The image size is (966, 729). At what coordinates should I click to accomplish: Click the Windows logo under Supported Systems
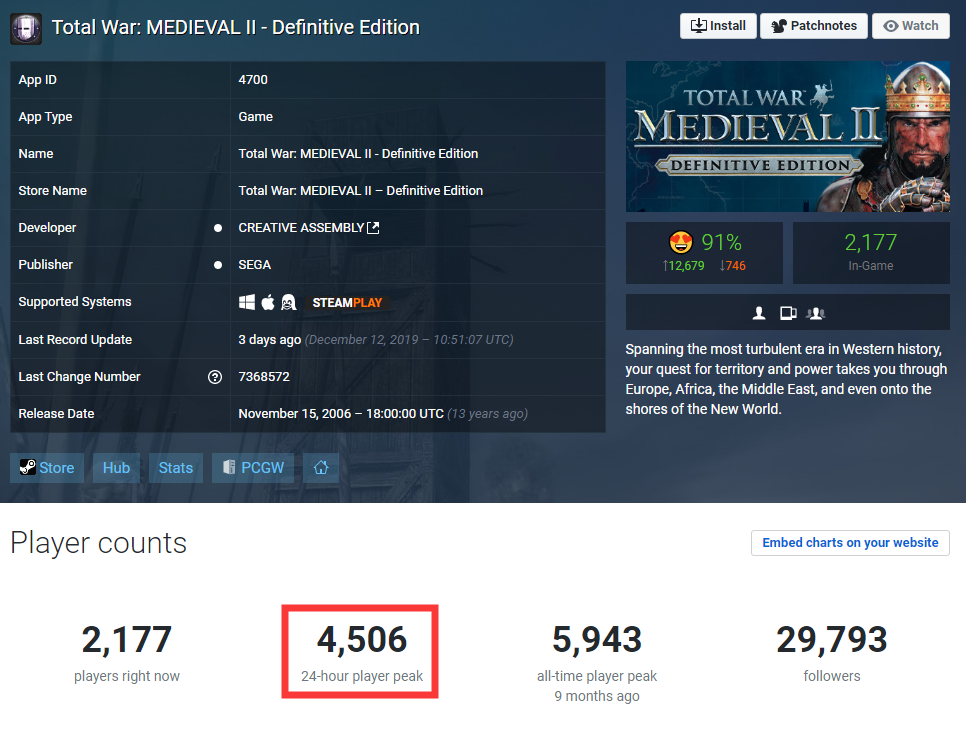pos(247,302)
